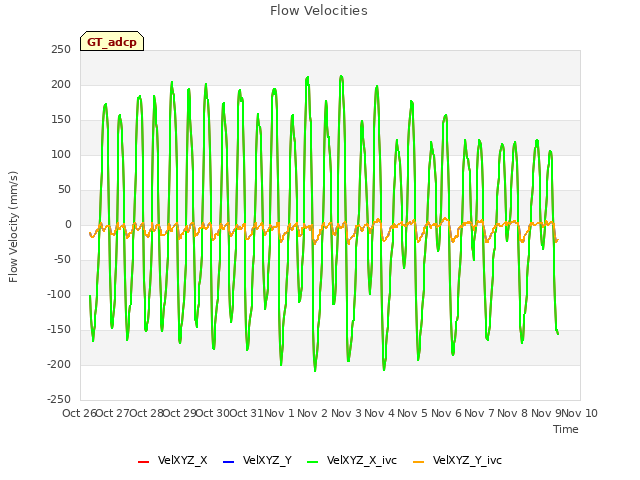Click the Nov 7 x-axis date label

(x=479, y=413)
